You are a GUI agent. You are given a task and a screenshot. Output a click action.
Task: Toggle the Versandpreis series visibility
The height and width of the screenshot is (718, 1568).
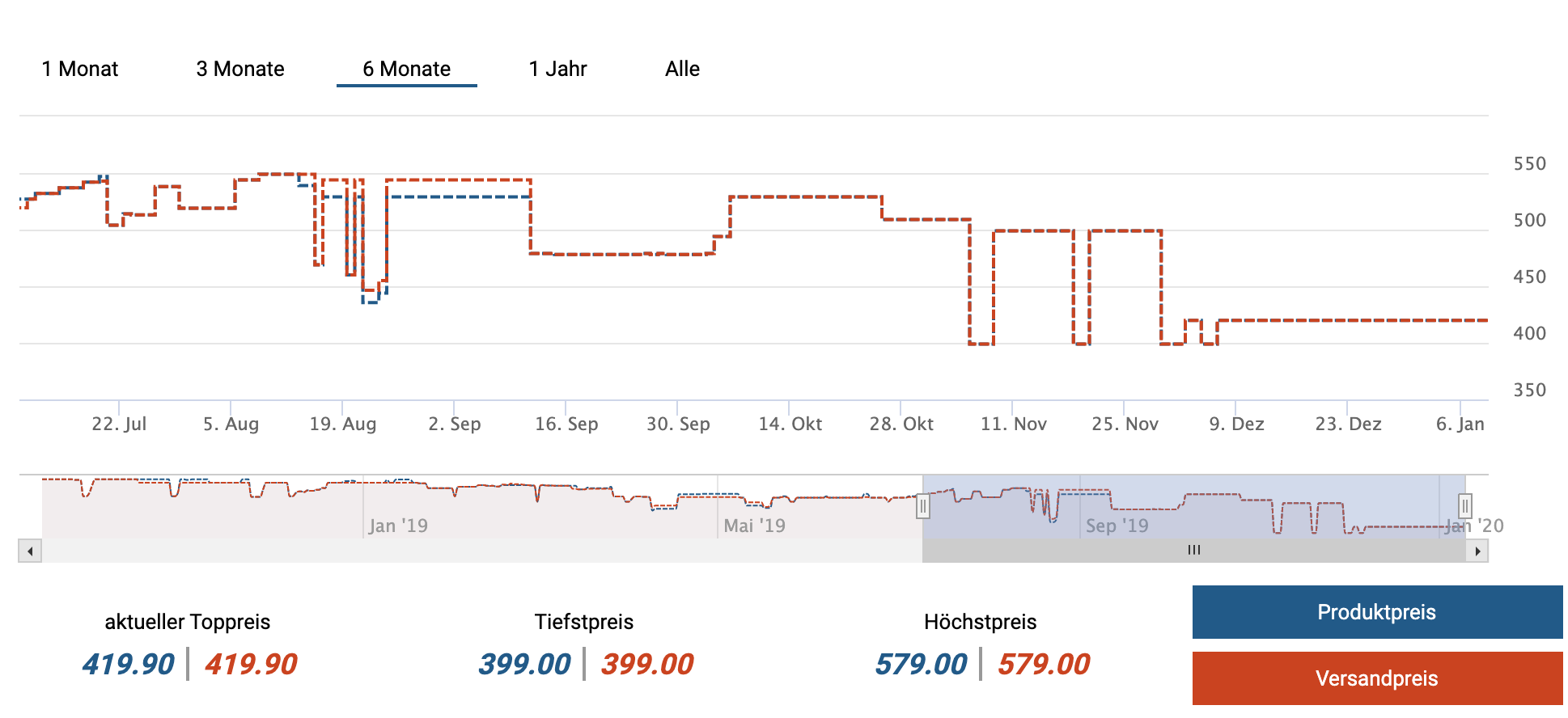click(1377, 678)
